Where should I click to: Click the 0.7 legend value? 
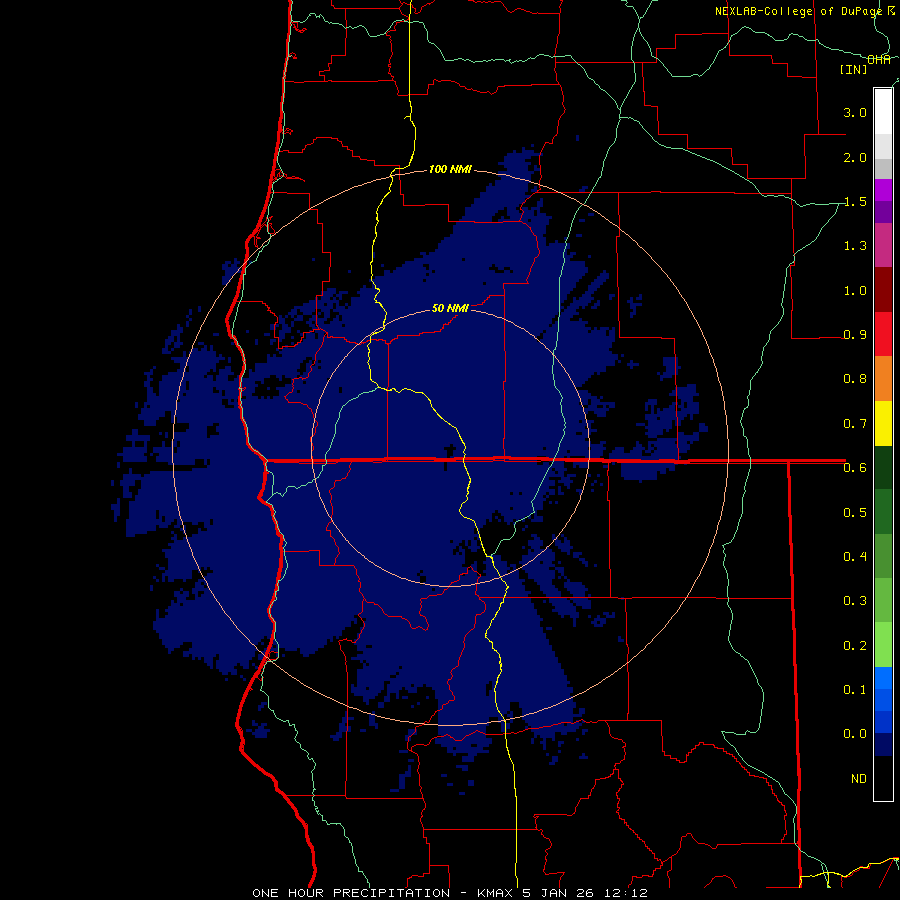[x=855, y=424]
